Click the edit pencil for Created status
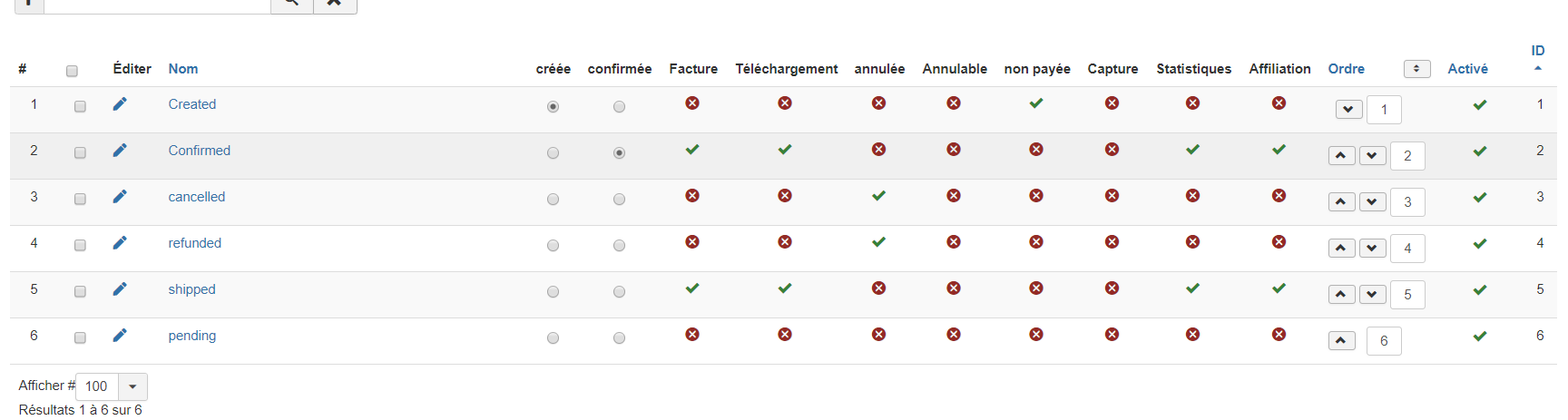This screenshot has height=420, width=1568. pyautogui.click(x=120, y=104)
